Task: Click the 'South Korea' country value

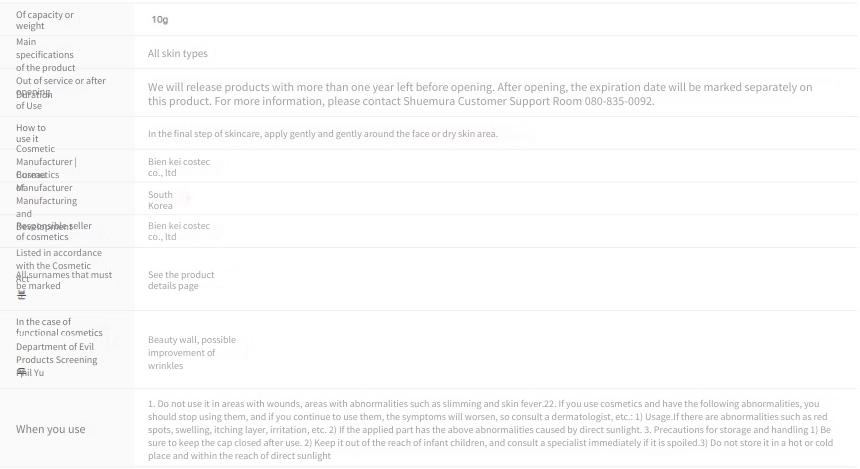Action: tap(160, 200)
